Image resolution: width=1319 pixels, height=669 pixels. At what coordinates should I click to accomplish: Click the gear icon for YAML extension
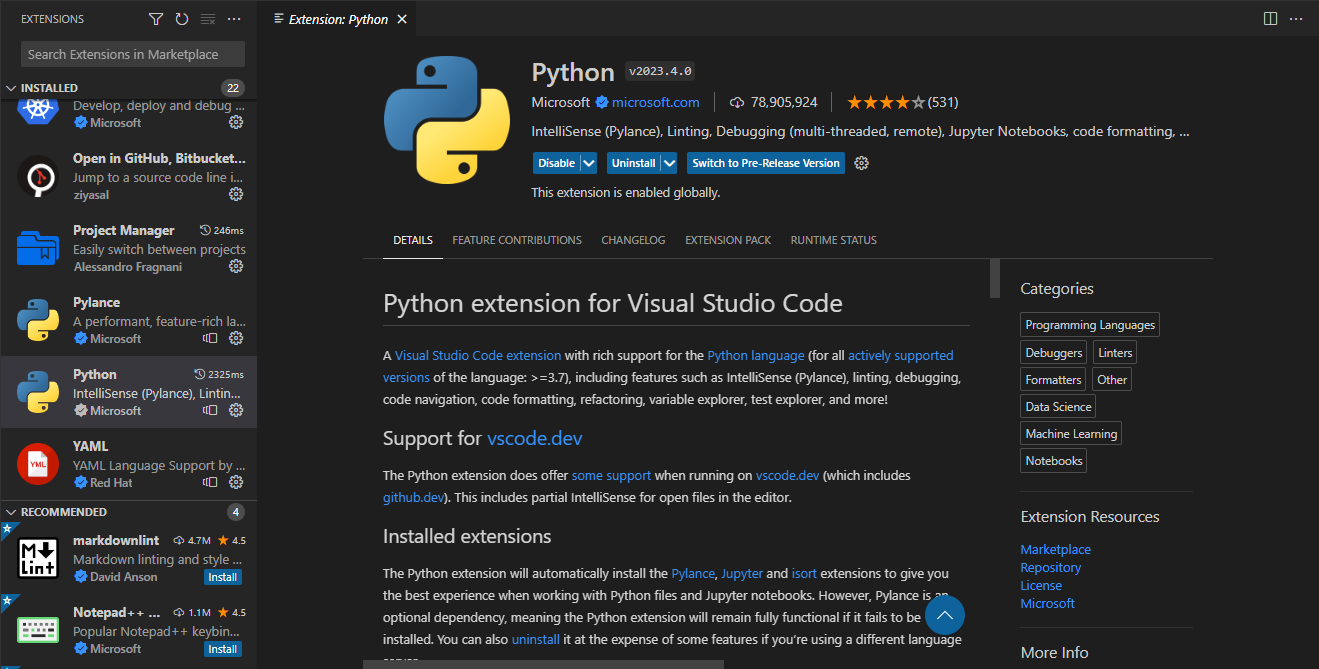[236, 482]
